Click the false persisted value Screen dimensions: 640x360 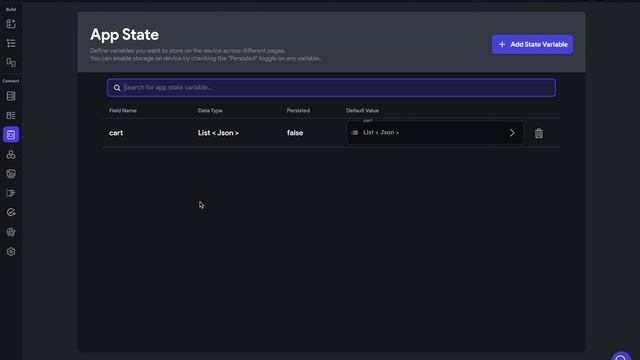point(295,133)
